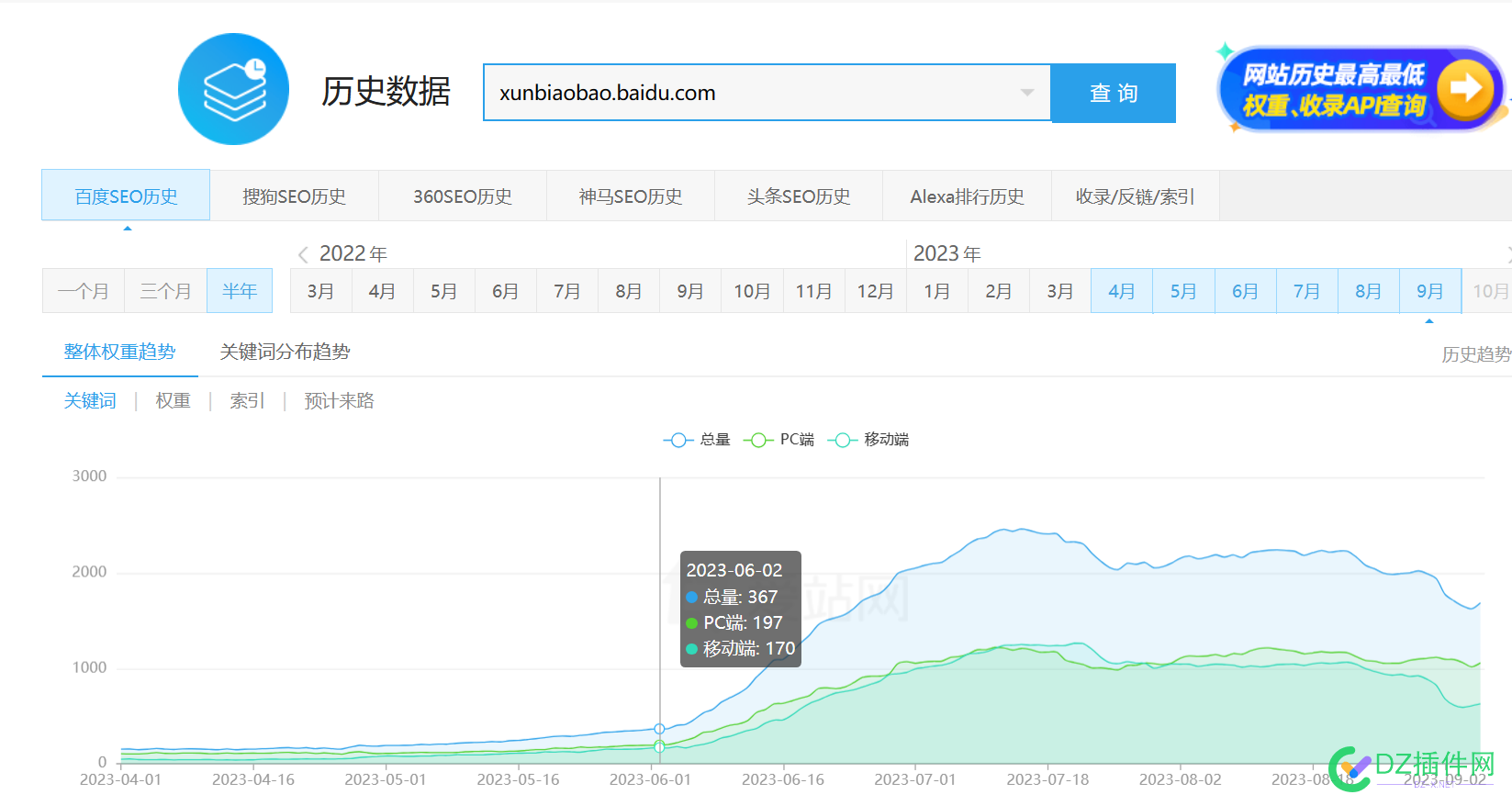Click the 2023 年 year label
Viewport: 1512px width, 806px height.
pyautogui.click(x=947, y=253)
